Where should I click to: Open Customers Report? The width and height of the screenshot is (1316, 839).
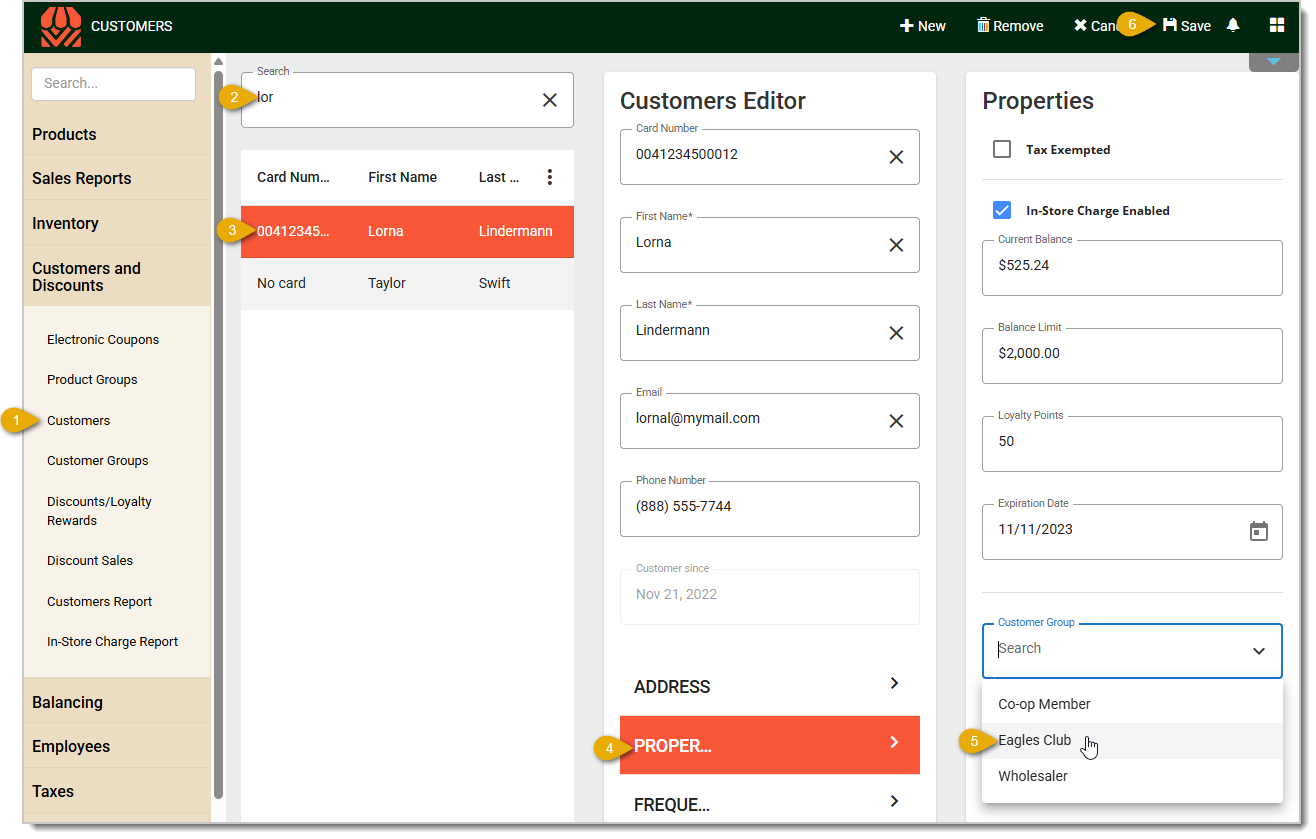[99, 601]
